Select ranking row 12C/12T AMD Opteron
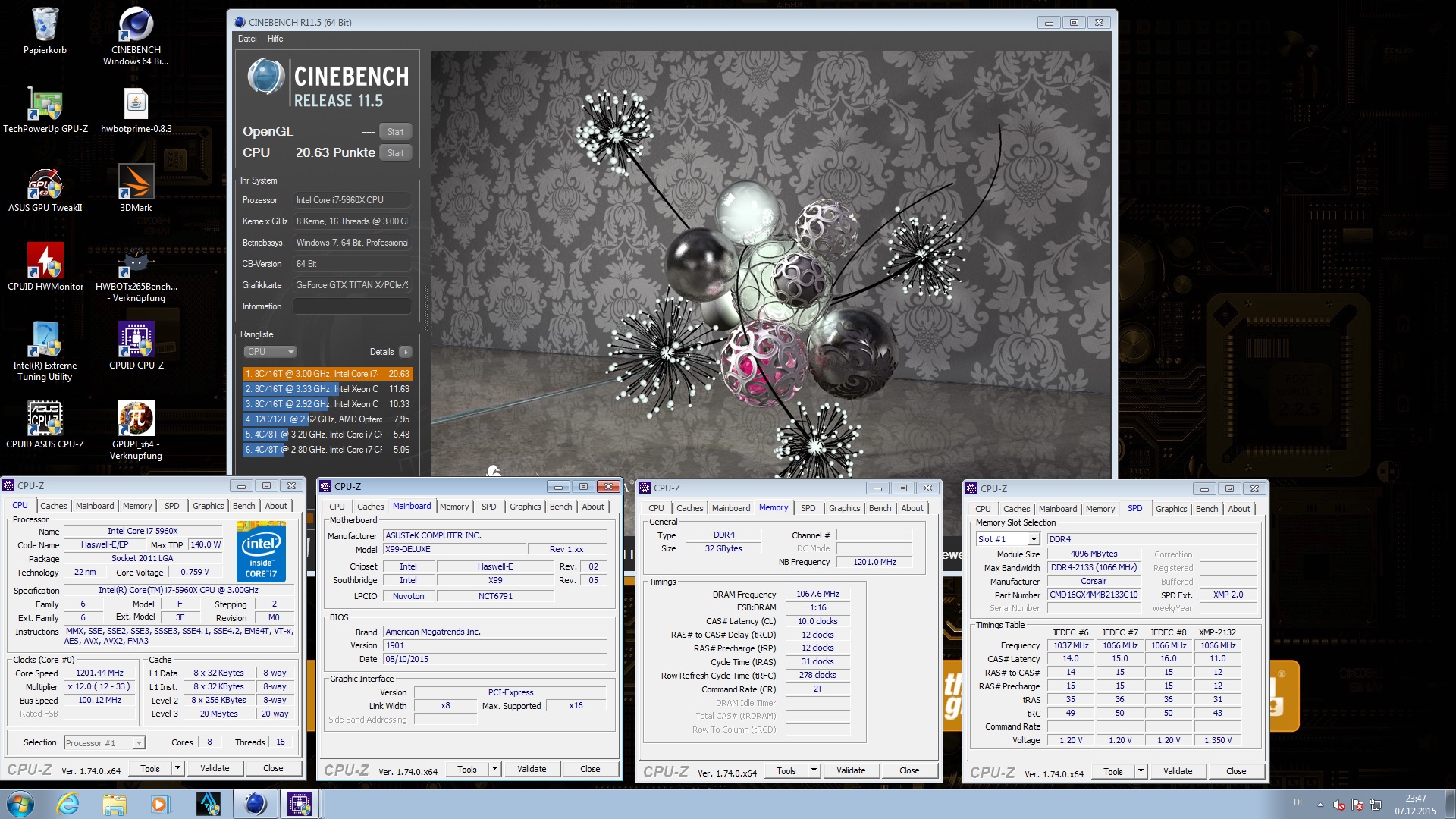1456x819 pixels. (328, 419)
